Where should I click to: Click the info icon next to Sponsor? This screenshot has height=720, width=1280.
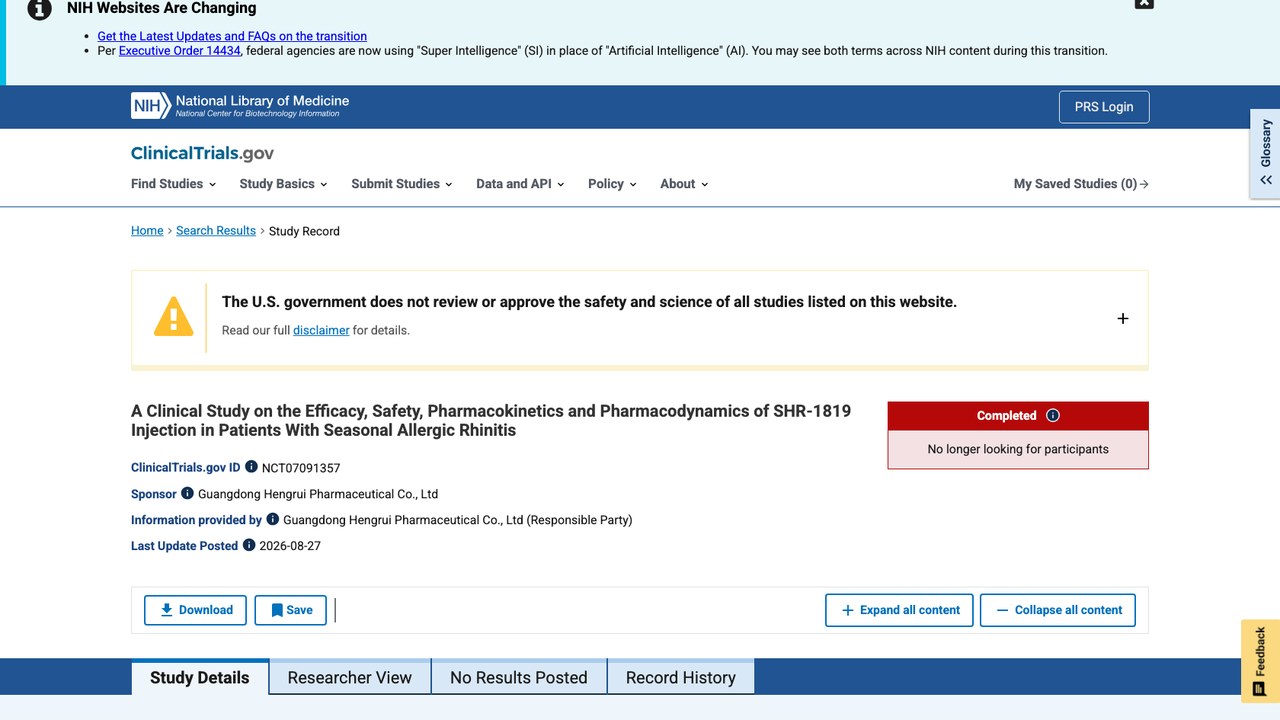pos(187,493)
